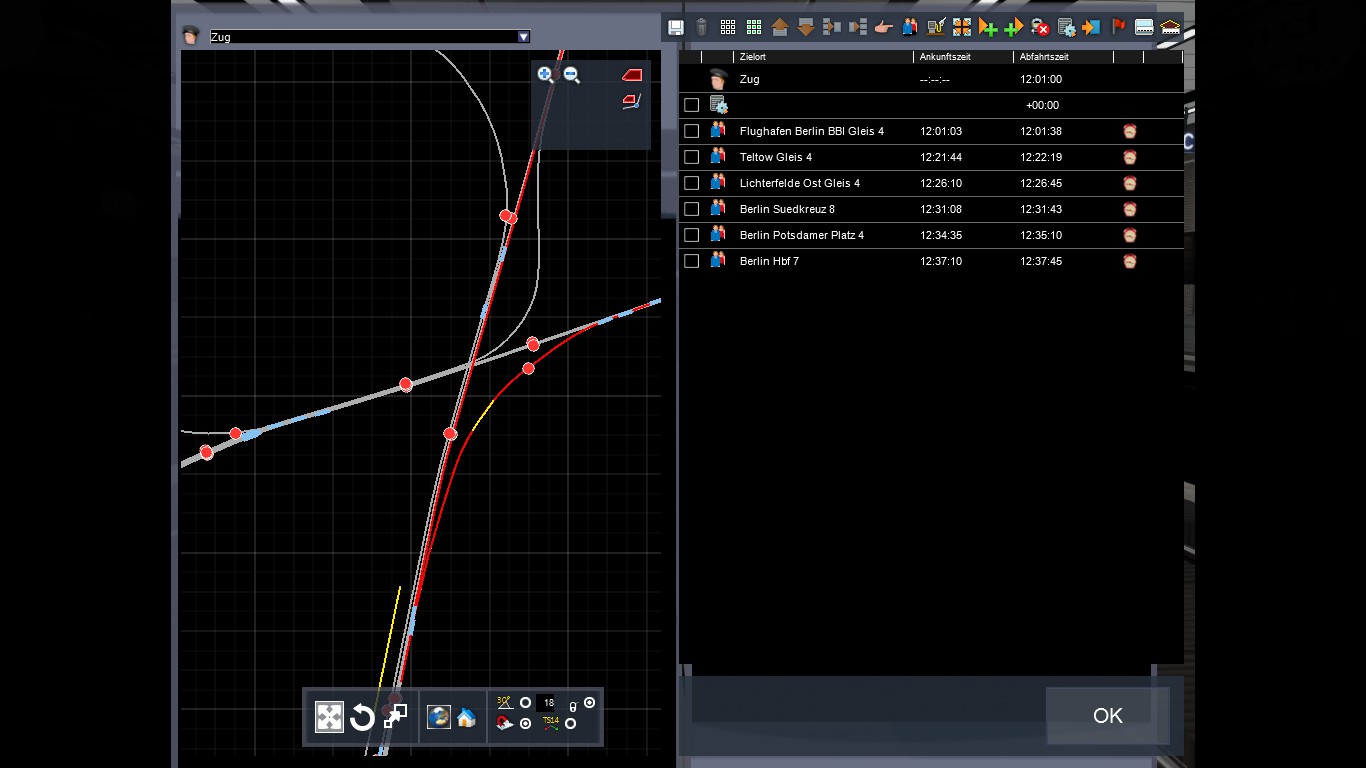Click the fuel pump refuel instruction icon
Viewport: 1366px width, 768px height.
click(936, 28)
